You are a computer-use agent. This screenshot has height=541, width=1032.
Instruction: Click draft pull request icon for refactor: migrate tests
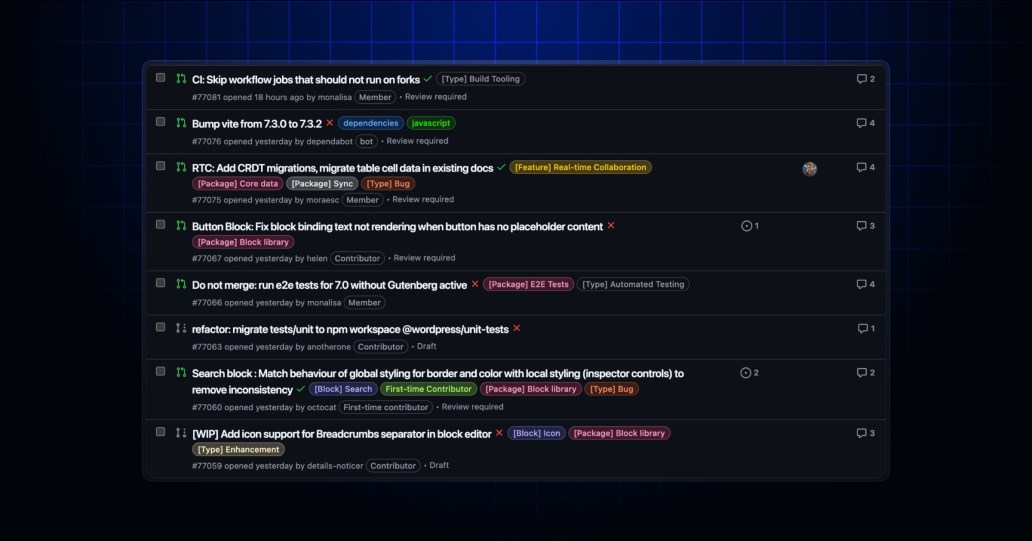[x=181, y=328]
